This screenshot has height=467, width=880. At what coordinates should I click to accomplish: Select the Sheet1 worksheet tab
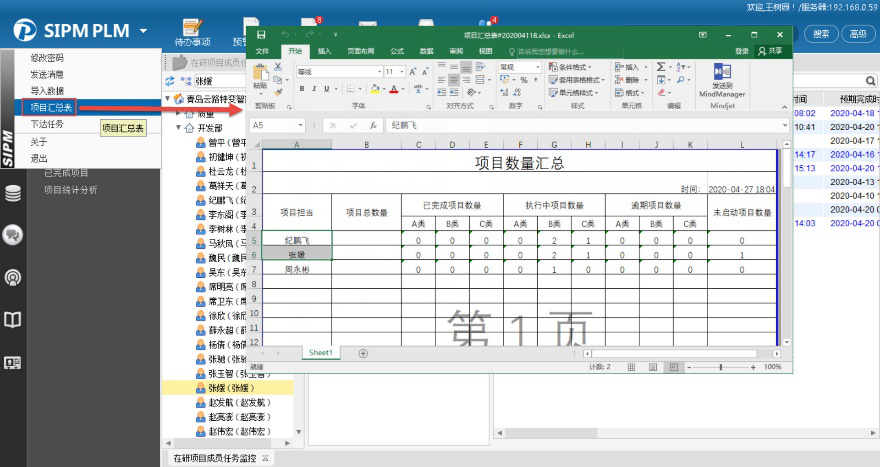320,353
